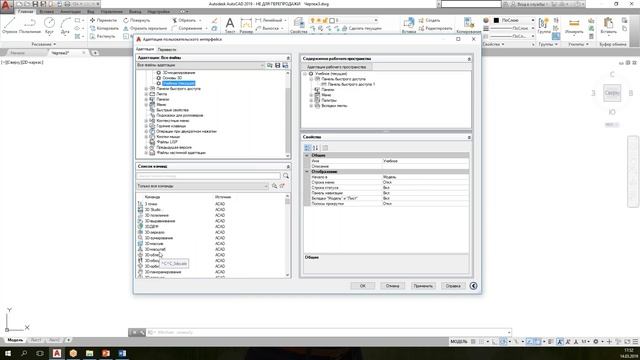Viewport: 640px width, 360px height.
Task: Click the Растянуть (Stretch) tool
Action: coord(103,36)
